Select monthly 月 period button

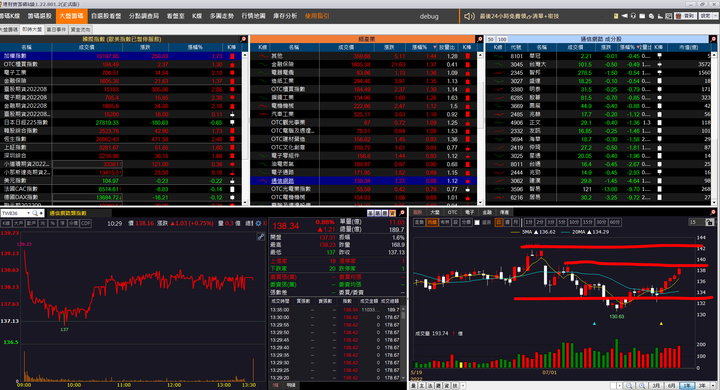(x=516, y=222)
